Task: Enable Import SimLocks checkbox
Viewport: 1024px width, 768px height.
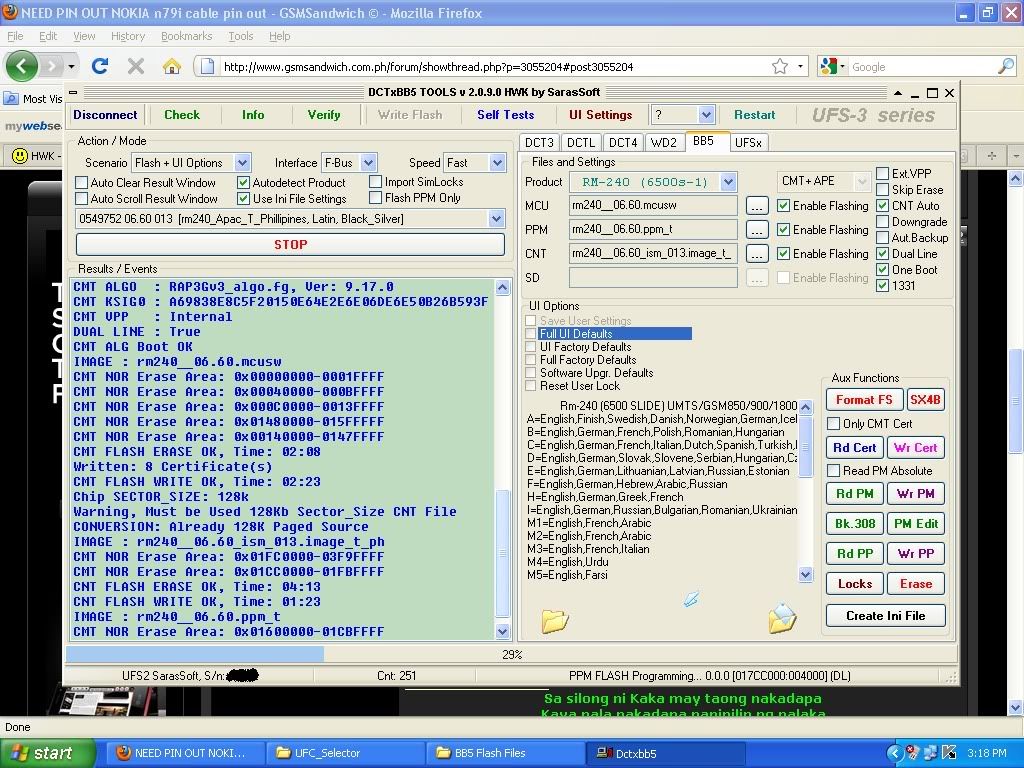Action: [376, 182]
